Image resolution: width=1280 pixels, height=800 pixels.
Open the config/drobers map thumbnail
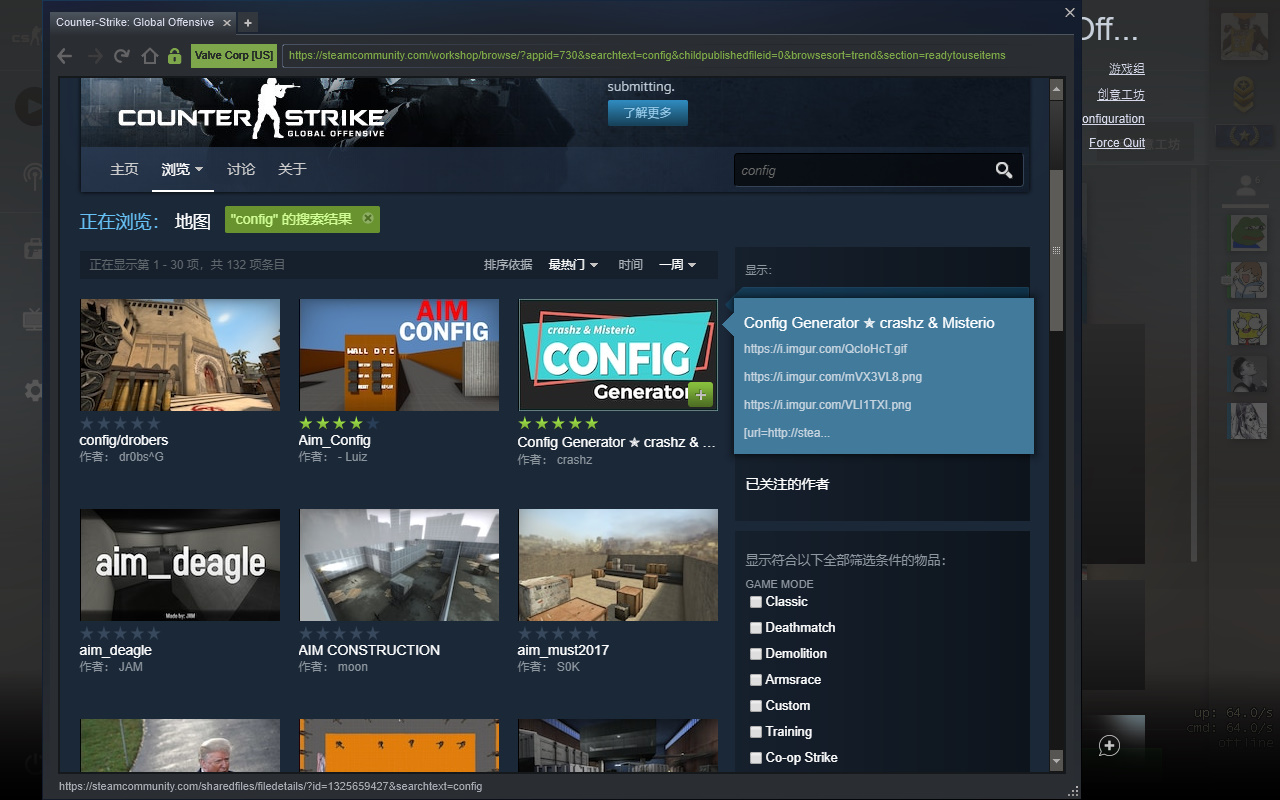(x=180, y=355)
